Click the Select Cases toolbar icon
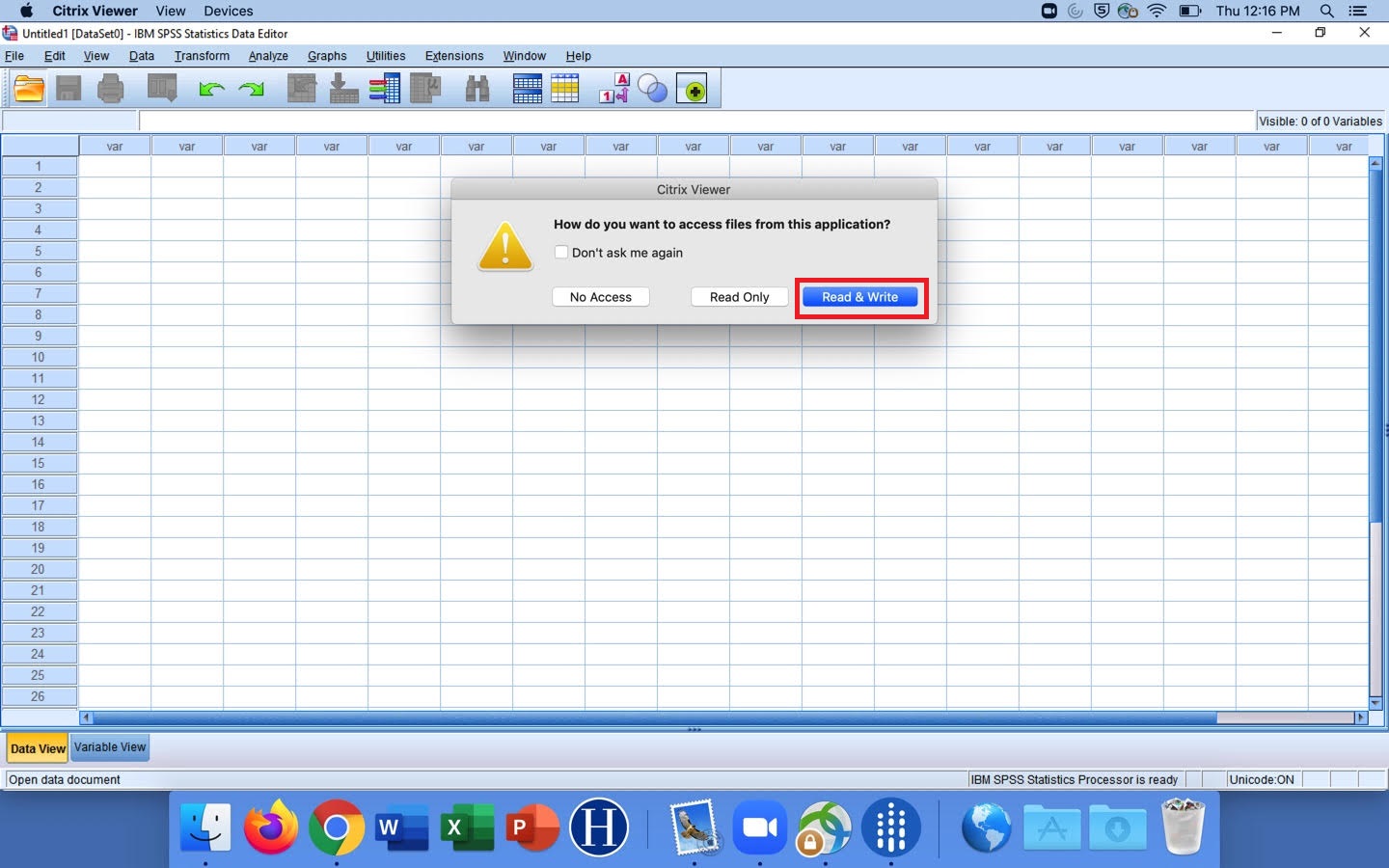This screenshot has width=1389, height=868. coord(565,90)
